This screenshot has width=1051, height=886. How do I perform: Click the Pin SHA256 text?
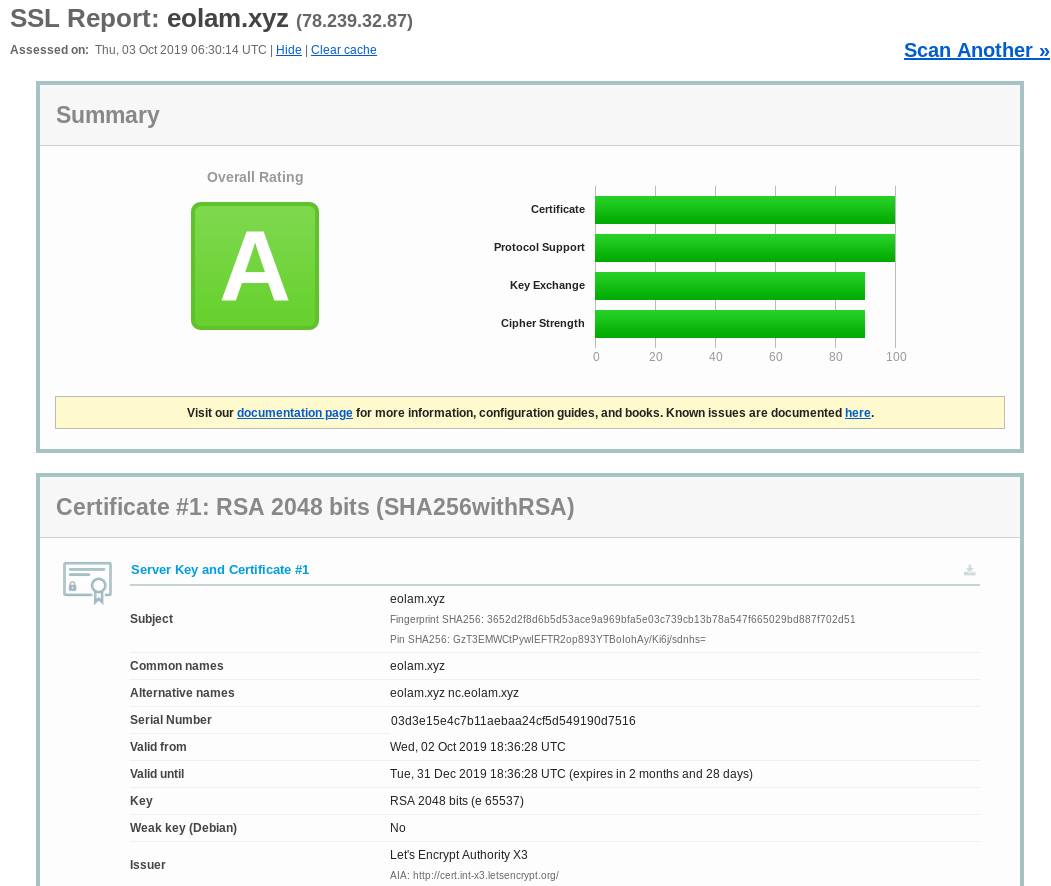point(547,639)
